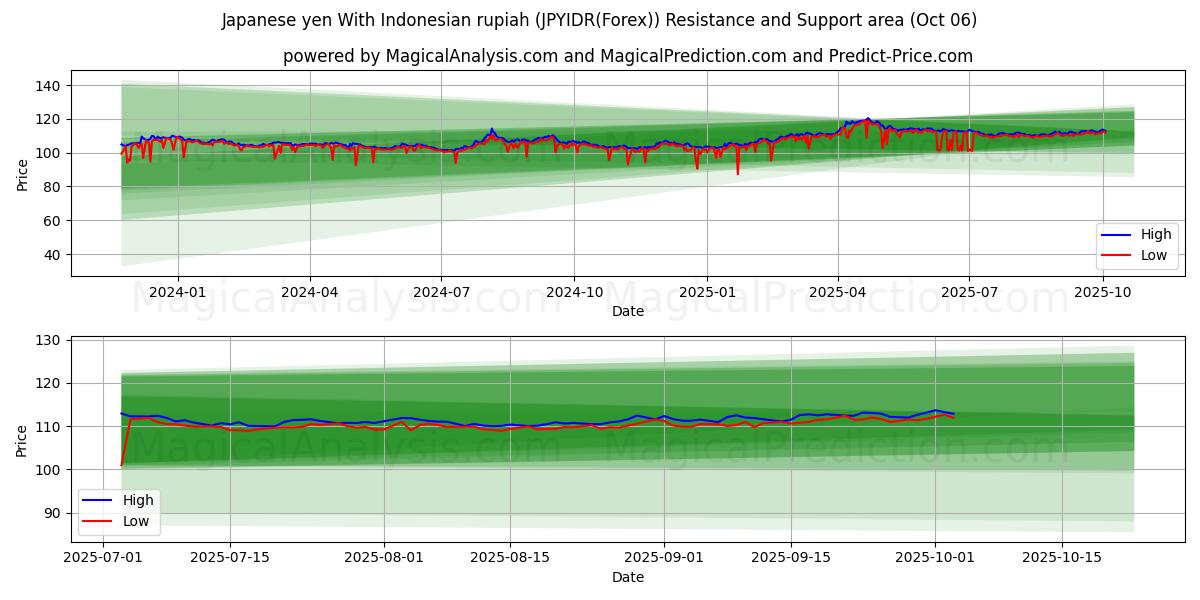Viewport: 1200px width, 600px height.
Task: Click the 2025-04 x-axis tick label
Action: click(838, 292)
